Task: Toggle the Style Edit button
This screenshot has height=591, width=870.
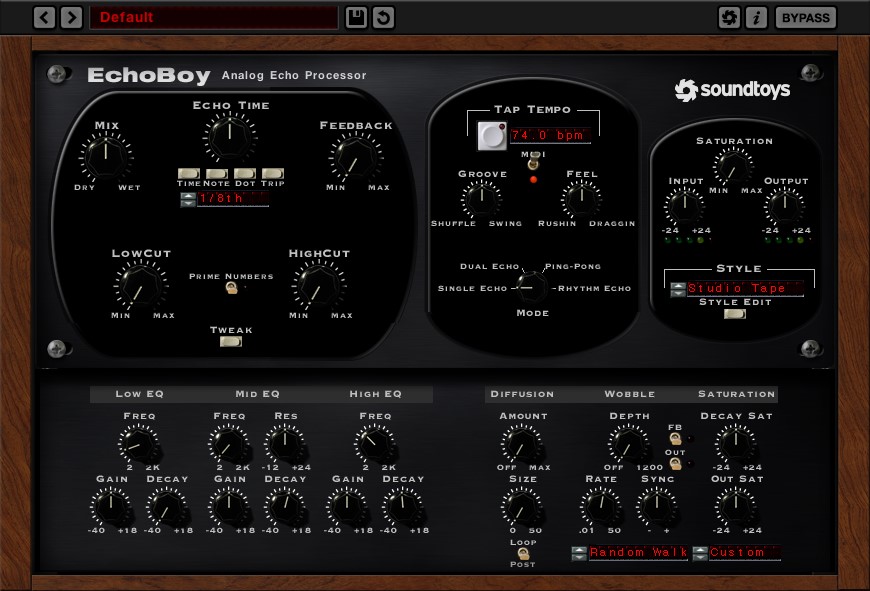Action: click(735, 314)
